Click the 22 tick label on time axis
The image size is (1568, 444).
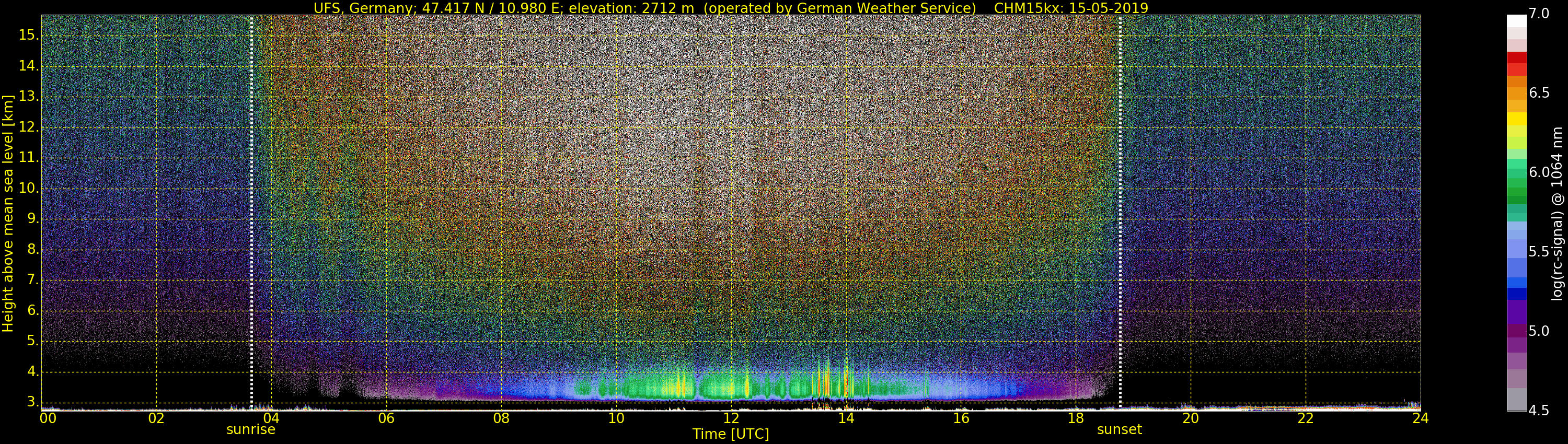click(1306, 418)
